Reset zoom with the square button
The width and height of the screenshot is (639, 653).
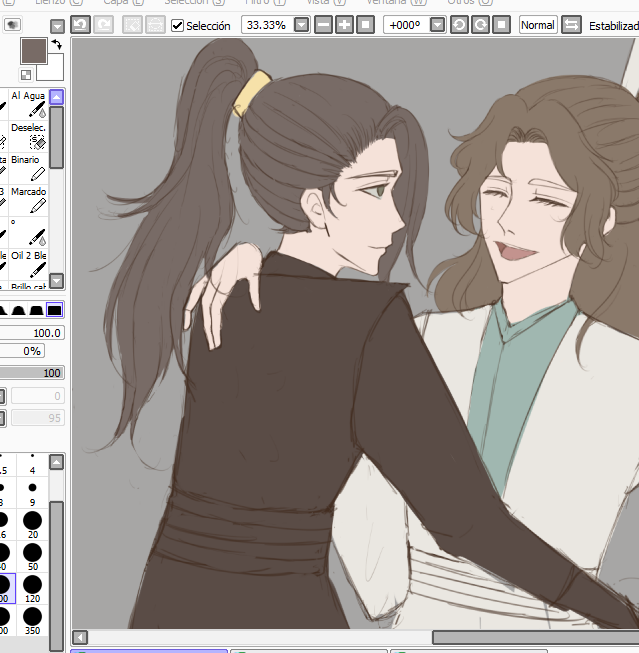[365, 25]
